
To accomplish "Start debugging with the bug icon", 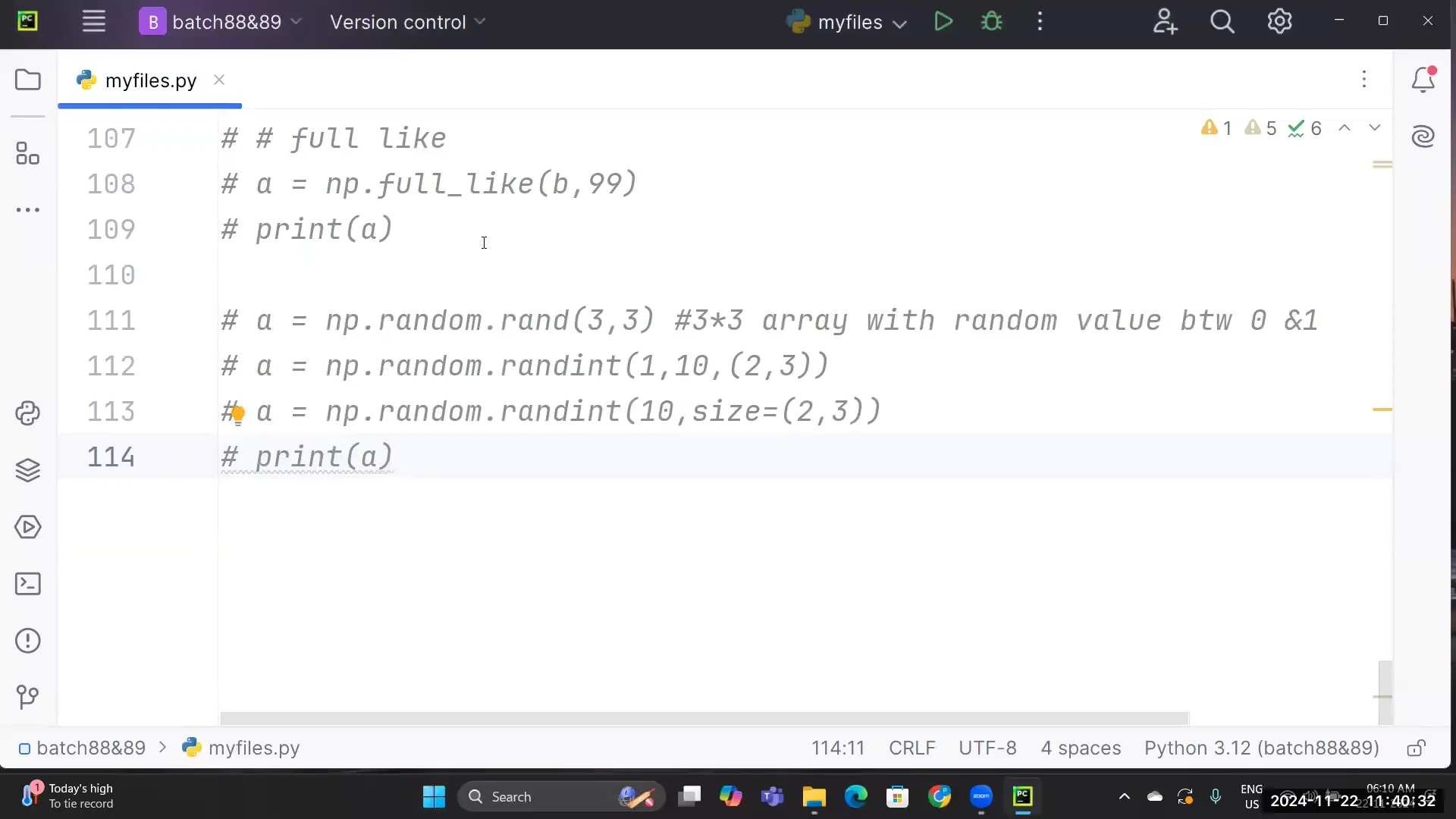I will pos(992,21).
